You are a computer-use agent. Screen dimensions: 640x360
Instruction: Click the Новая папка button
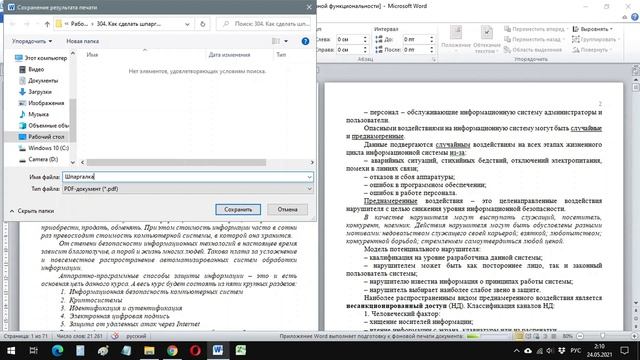coord(82,41)
